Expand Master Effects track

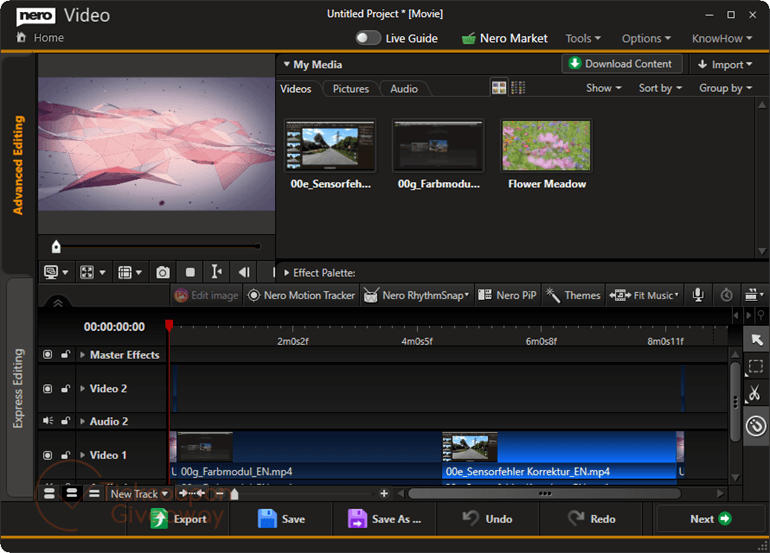[82, 355]
